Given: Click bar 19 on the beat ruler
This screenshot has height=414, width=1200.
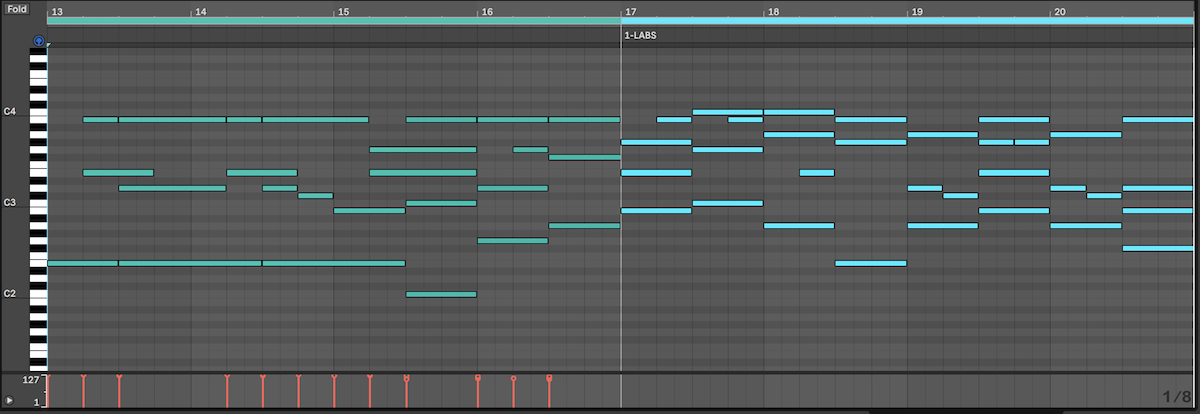Looking at the screenshot, I should (916, 11).
